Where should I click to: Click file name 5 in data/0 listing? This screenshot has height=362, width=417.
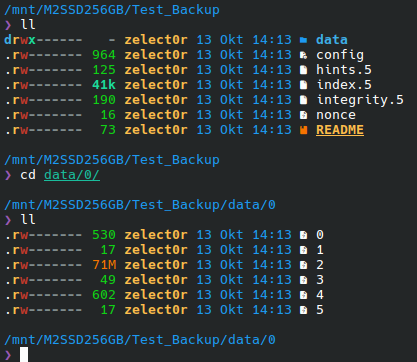[320, 310]
